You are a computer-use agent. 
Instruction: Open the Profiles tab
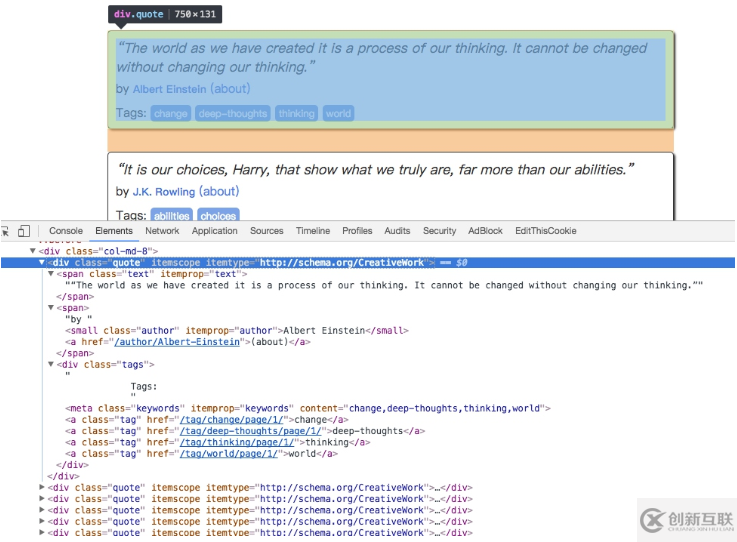click(x=357, y=231)
